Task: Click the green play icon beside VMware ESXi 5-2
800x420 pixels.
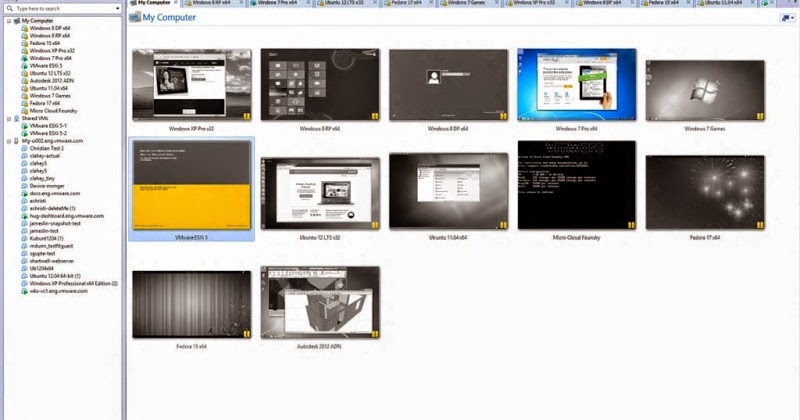Action: [x=24, y=133]
